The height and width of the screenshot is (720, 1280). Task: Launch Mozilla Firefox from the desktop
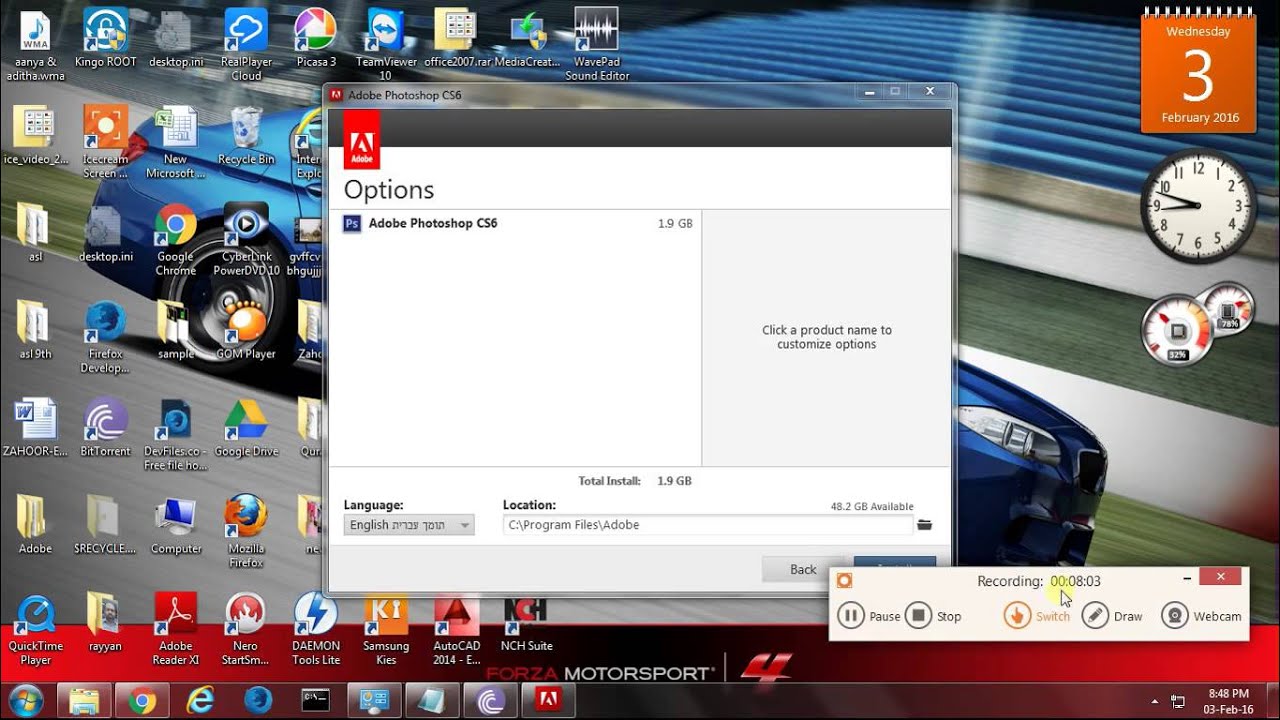click(246, 532)
